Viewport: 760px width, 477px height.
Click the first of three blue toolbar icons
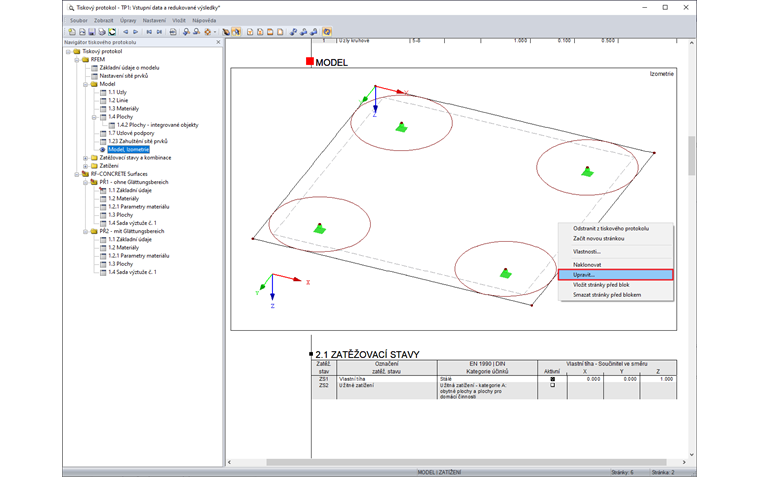293,32
